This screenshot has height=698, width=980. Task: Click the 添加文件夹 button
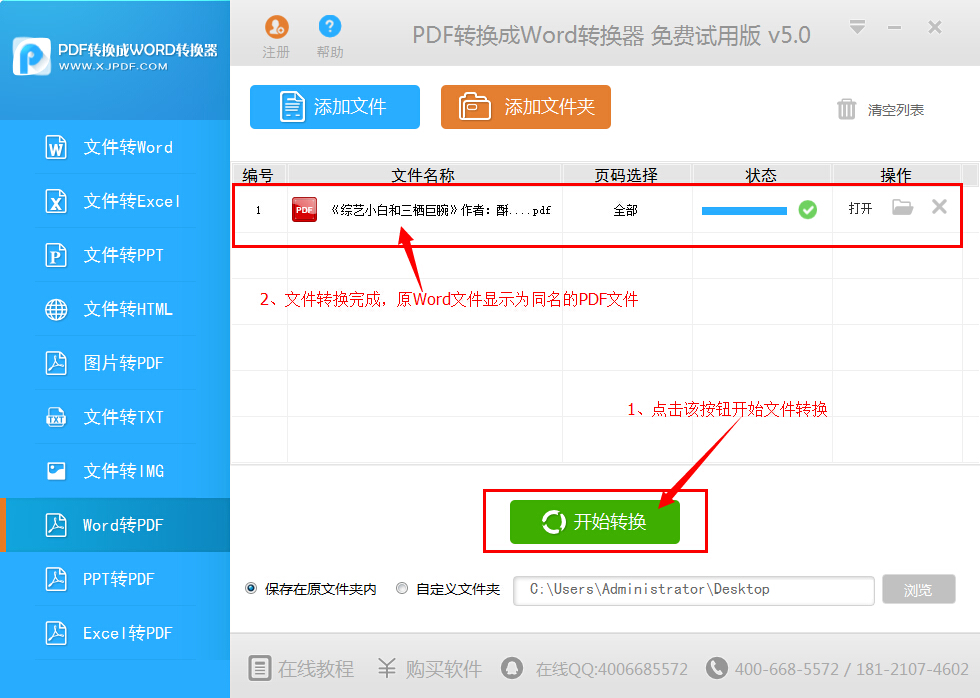(526, 107)
